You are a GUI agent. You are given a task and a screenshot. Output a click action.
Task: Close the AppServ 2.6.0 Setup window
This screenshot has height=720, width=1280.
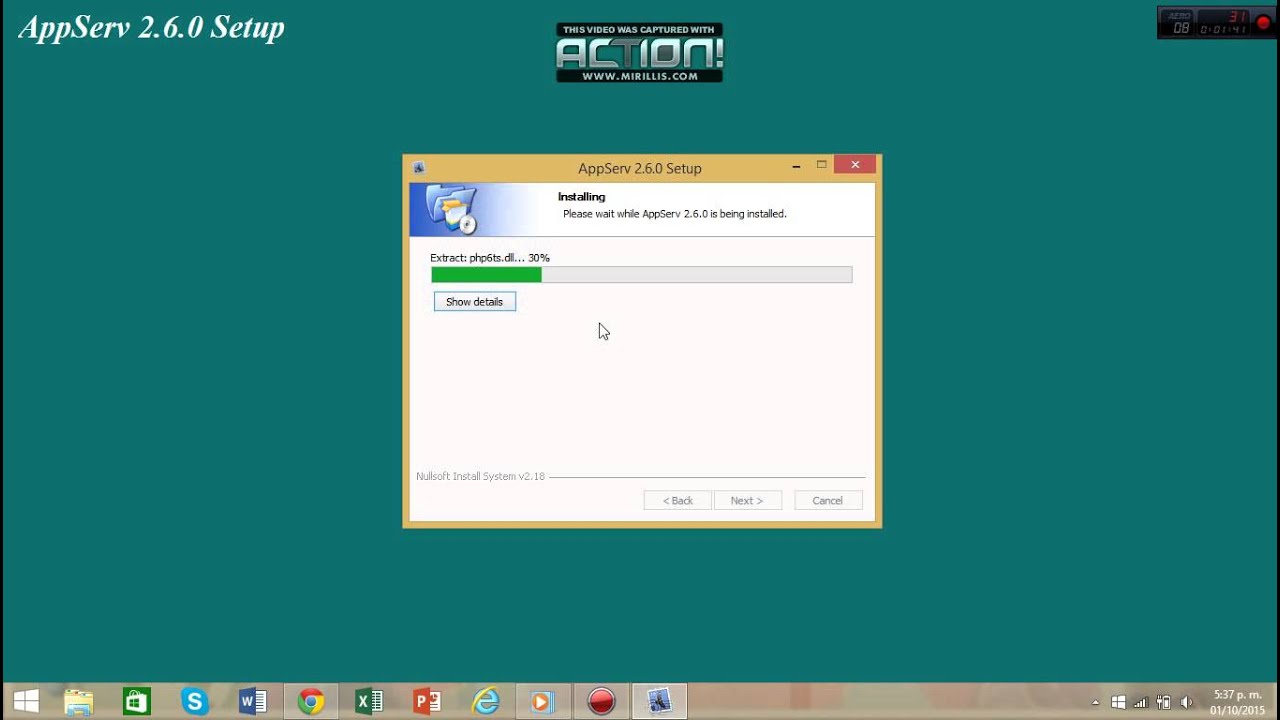pyautogui.click(x=855, y=165)
